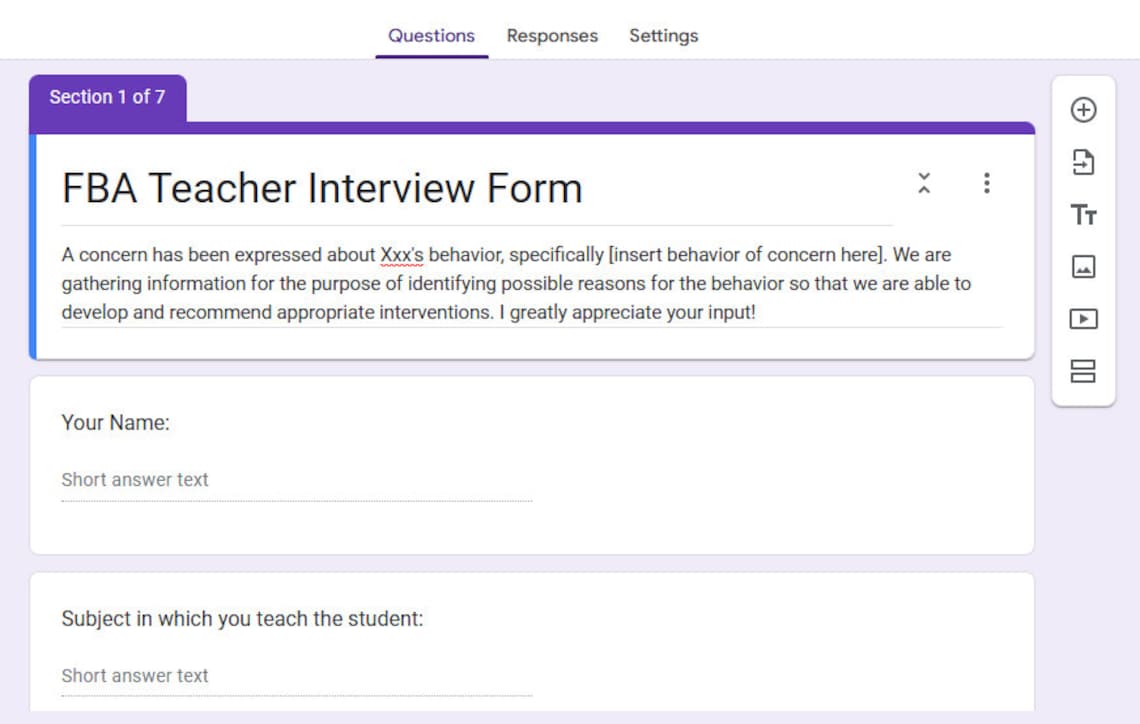
Task: Click Short answer text under Your Name
Action: coord(135,480)
